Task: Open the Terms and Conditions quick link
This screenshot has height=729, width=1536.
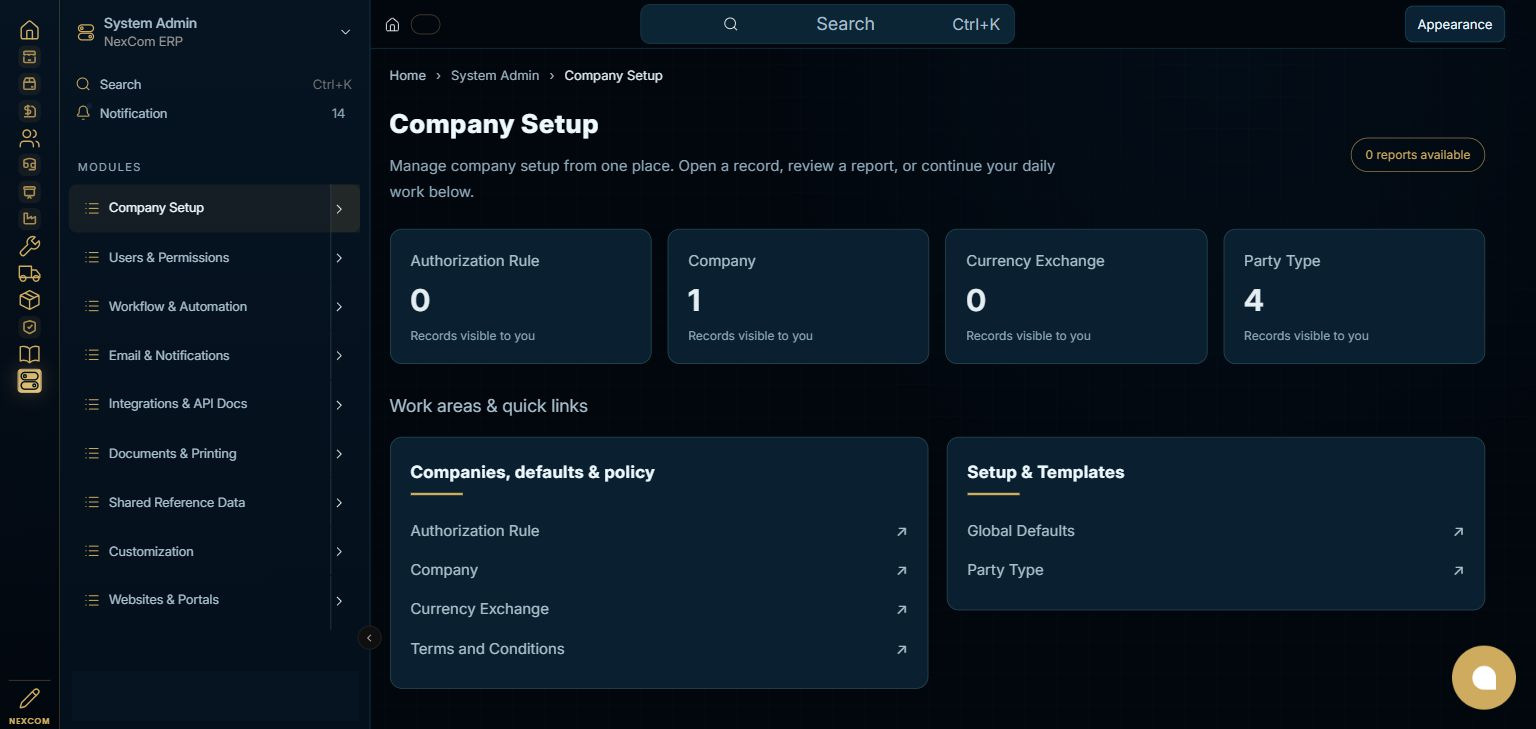Action: 659,649
